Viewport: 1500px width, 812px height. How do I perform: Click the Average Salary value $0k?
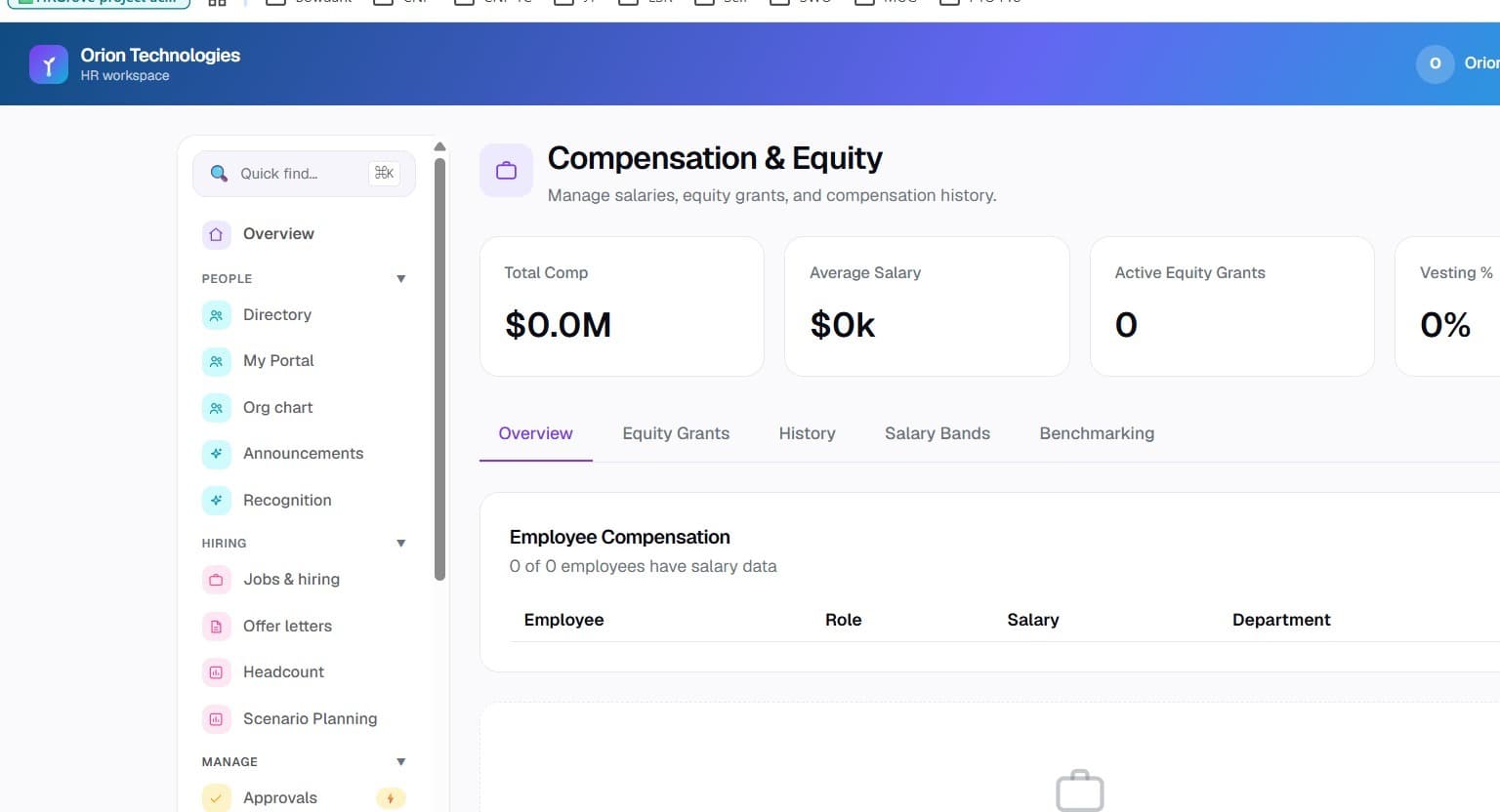click(843, 325)
